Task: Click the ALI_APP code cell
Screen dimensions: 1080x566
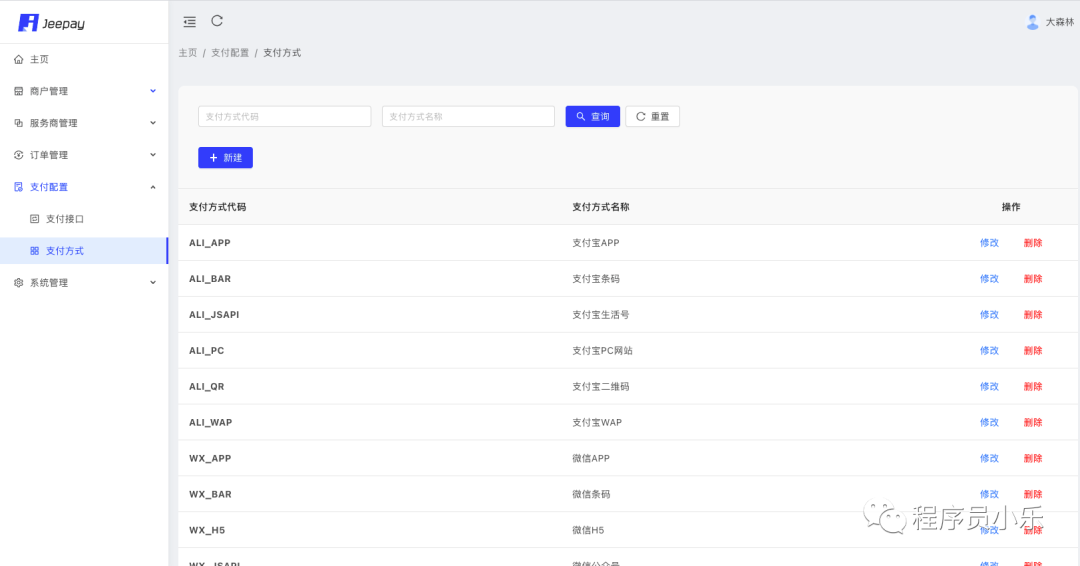Action: pyautogui.click(x=210, y=243)
